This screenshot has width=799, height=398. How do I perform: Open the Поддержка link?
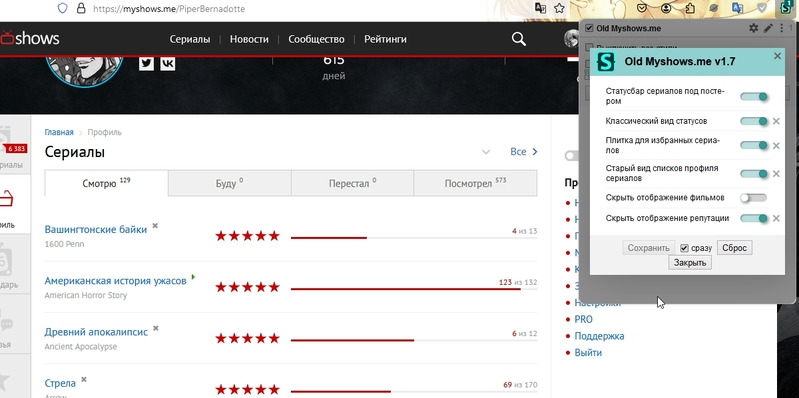click(599, 336)
